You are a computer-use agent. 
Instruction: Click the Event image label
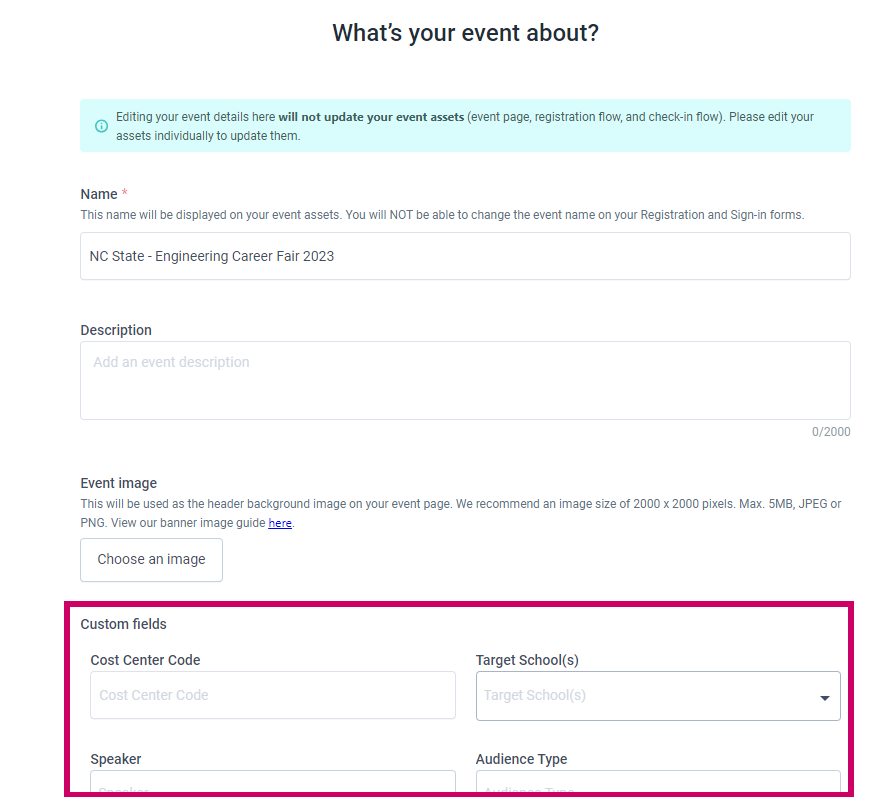(x=119, y=483)
